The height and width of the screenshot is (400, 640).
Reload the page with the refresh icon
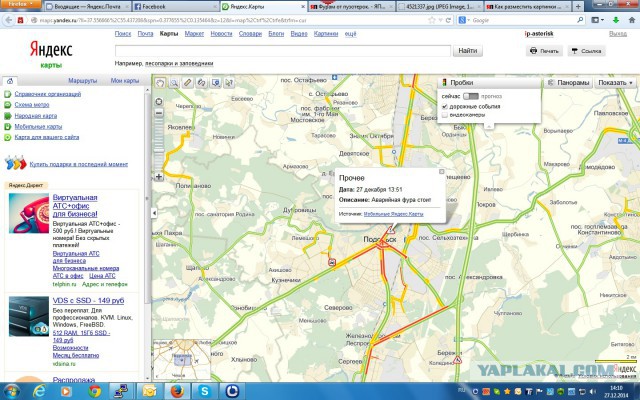(x=448, y=20)
